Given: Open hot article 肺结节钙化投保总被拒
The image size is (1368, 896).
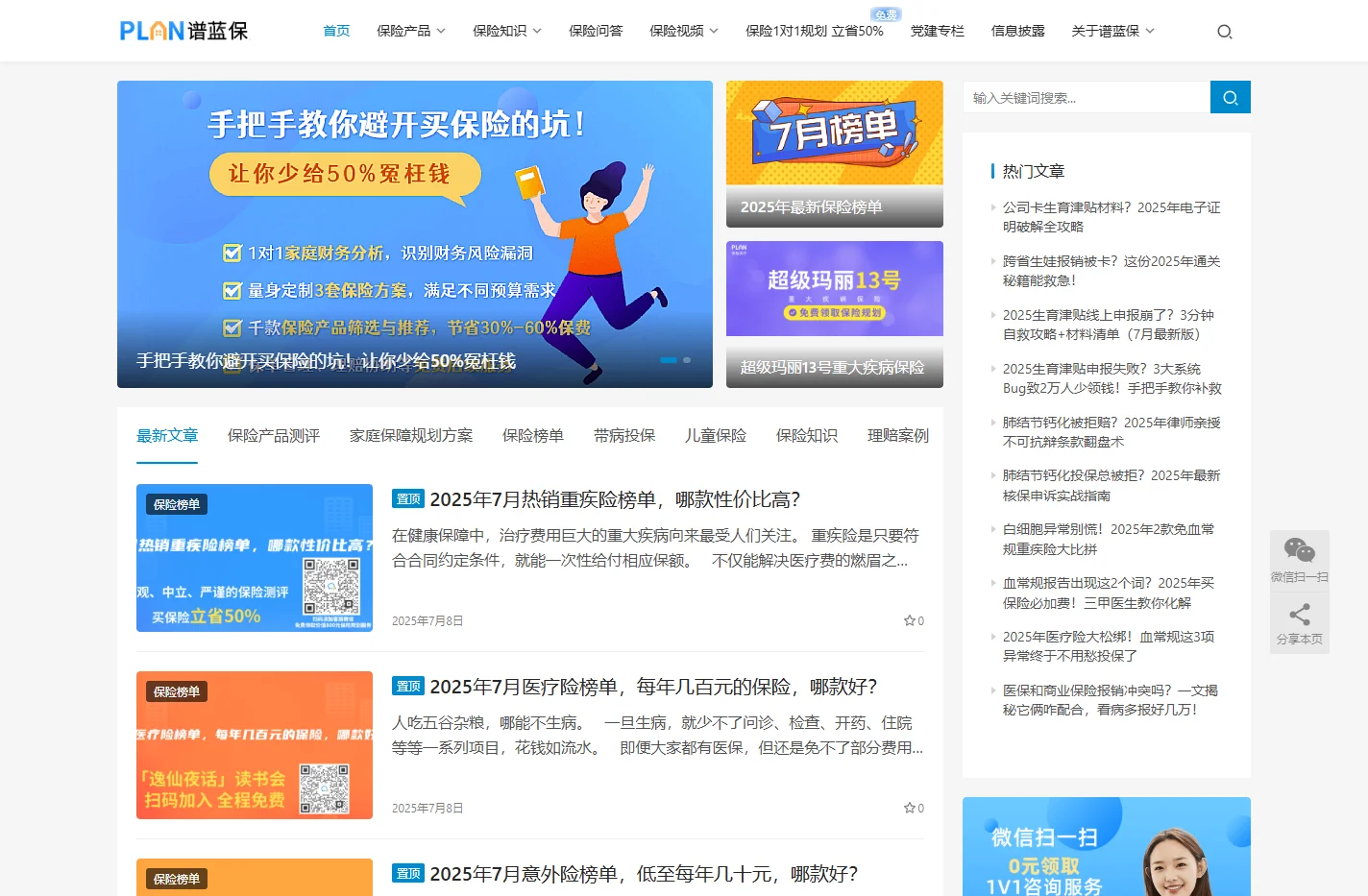Looking at the screenshot, I should [x=1111, y=485].
